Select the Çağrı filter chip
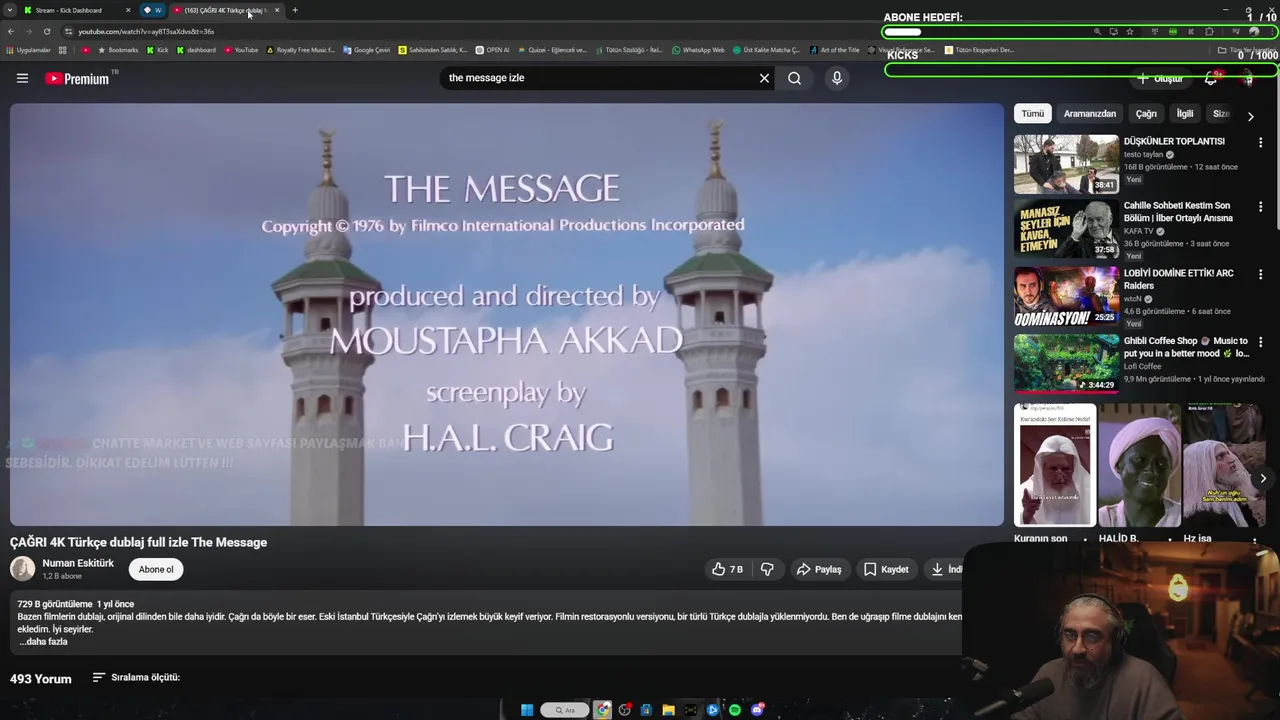Viewport: 1280px width, 720px height. click(1146, 114)
